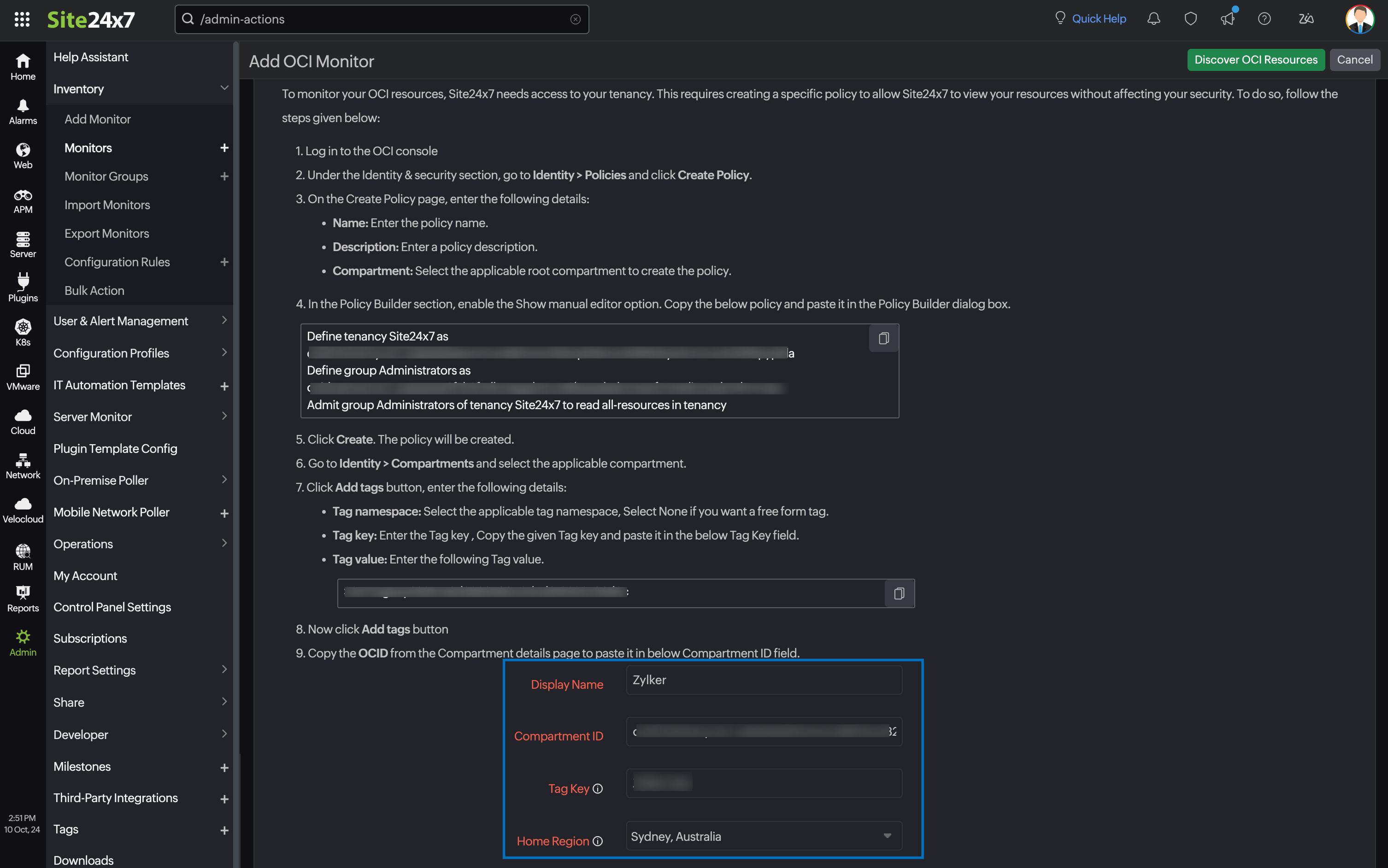1388x868 pixels.
Task: Toggle Configuration Profiles section
Action: pyautogui.click(x=225, y=353)
